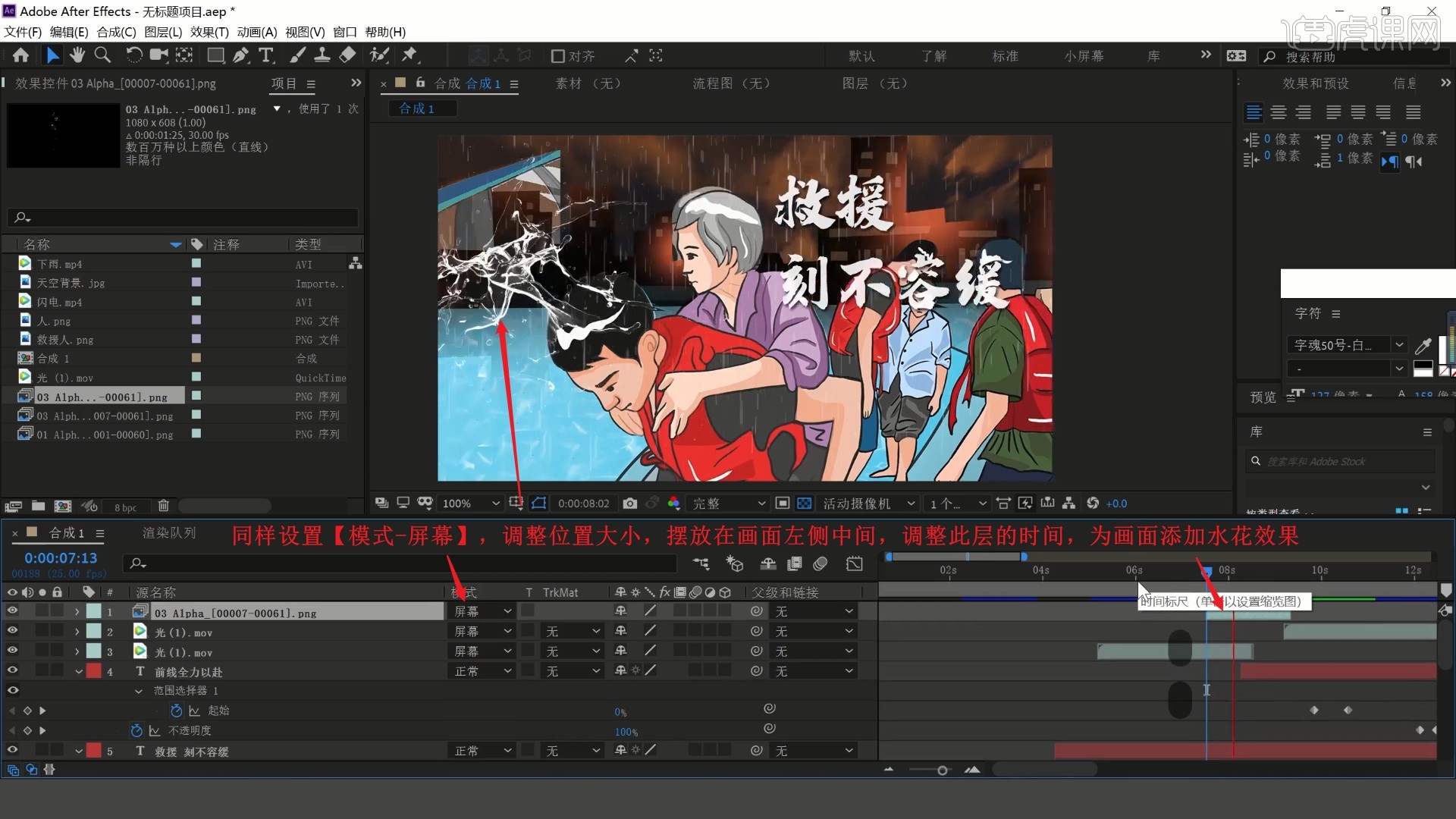Open the 完整 resolution dropdown

tap(728, 504)
